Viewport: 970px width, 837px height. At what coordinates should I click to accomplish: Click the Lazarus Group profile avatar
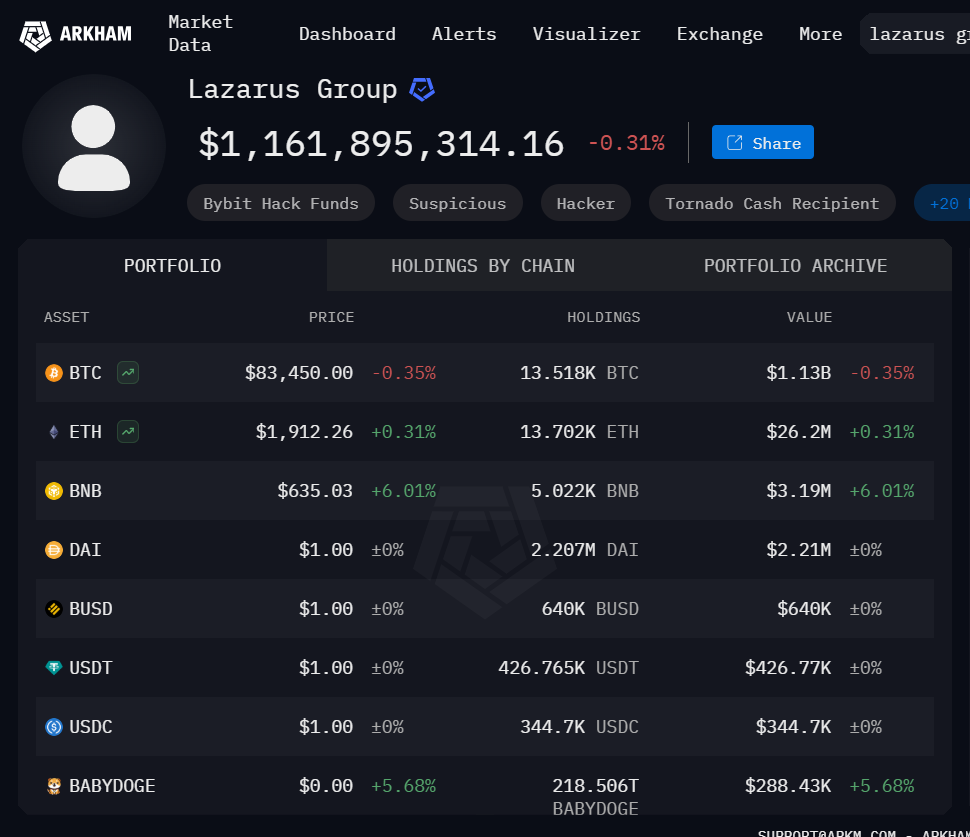click(x=94, y=147)
